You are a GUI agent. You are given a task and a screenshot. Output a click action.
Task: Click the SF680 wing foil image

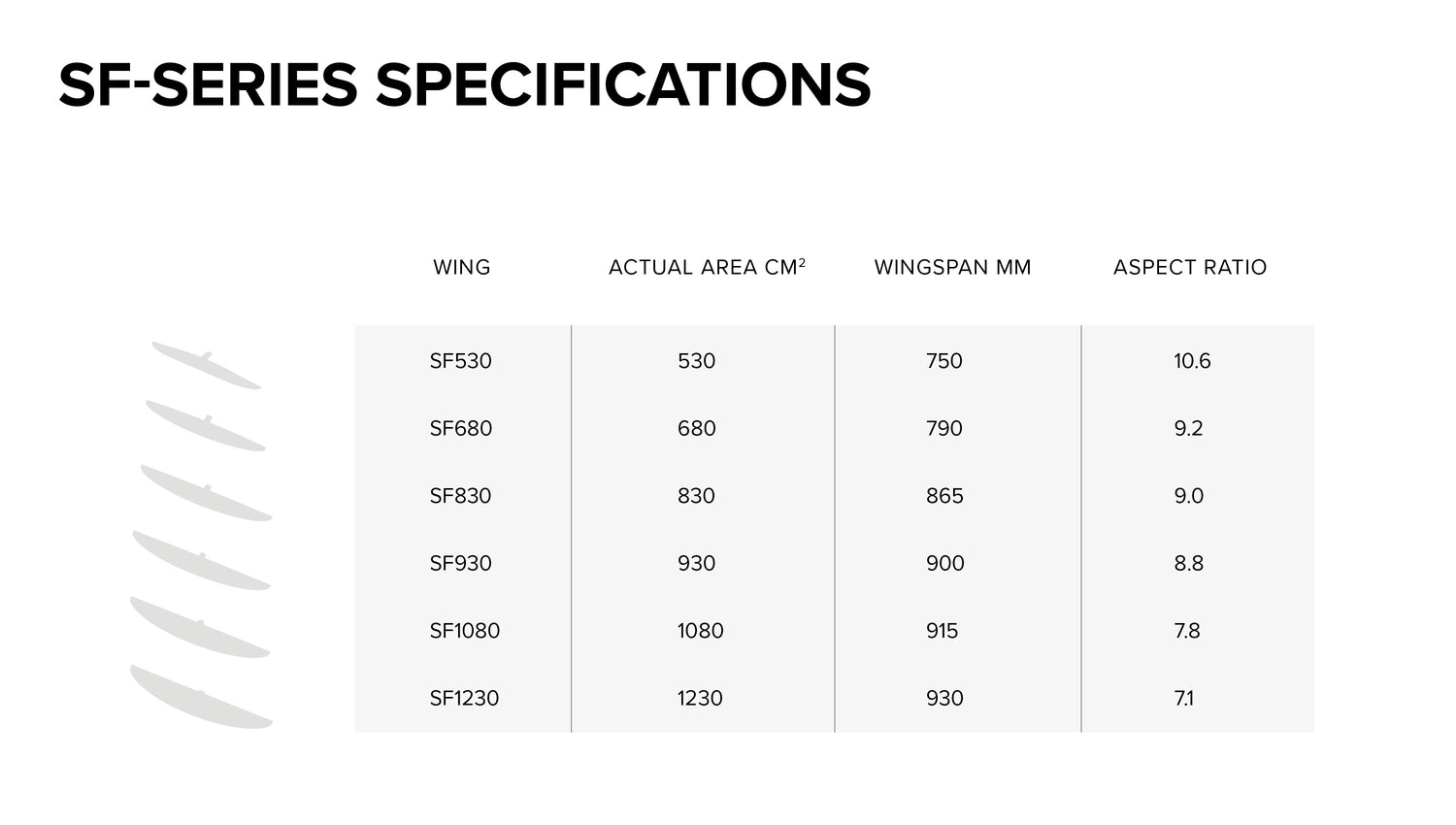[x=205, y=427]
